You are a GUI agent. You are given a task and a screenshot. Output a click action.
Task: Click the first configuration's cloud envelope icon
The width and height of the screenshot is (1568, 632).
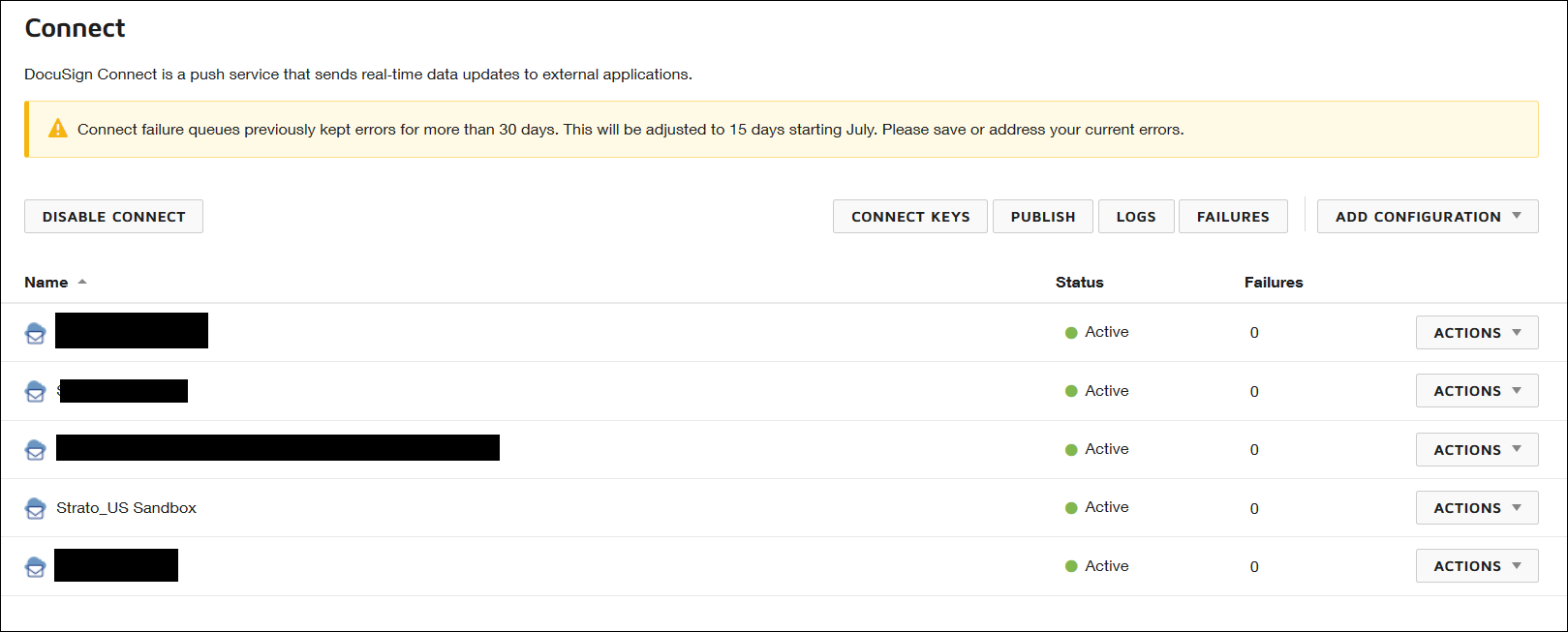(36, 333)
